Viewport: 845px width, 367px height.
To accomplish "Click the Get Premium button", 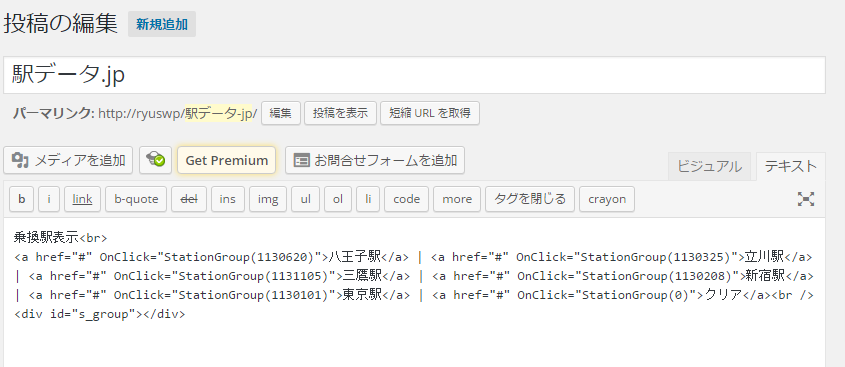I will [226, 160].
